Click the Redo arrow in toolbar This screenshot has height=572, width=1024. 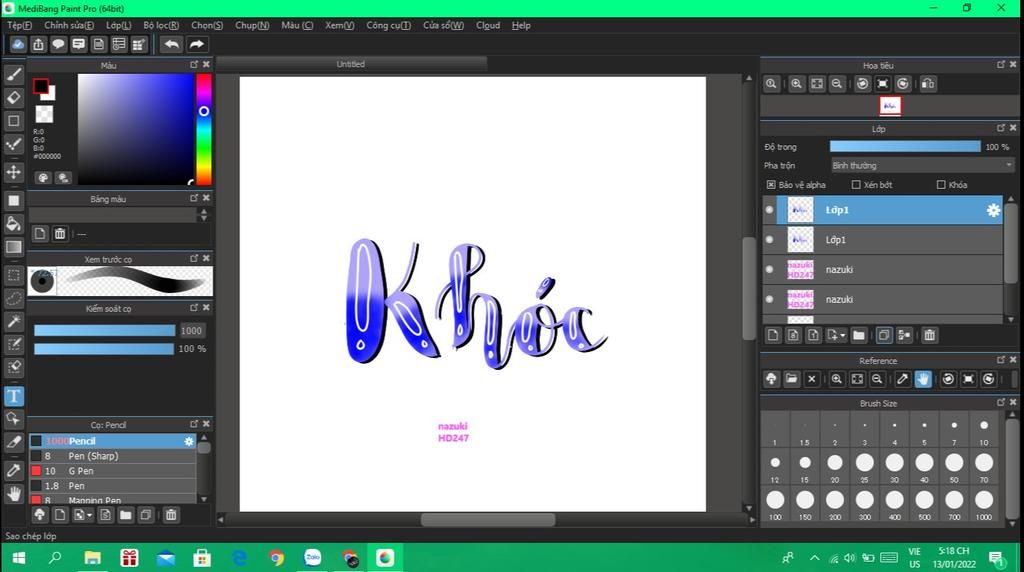[196, 44]
